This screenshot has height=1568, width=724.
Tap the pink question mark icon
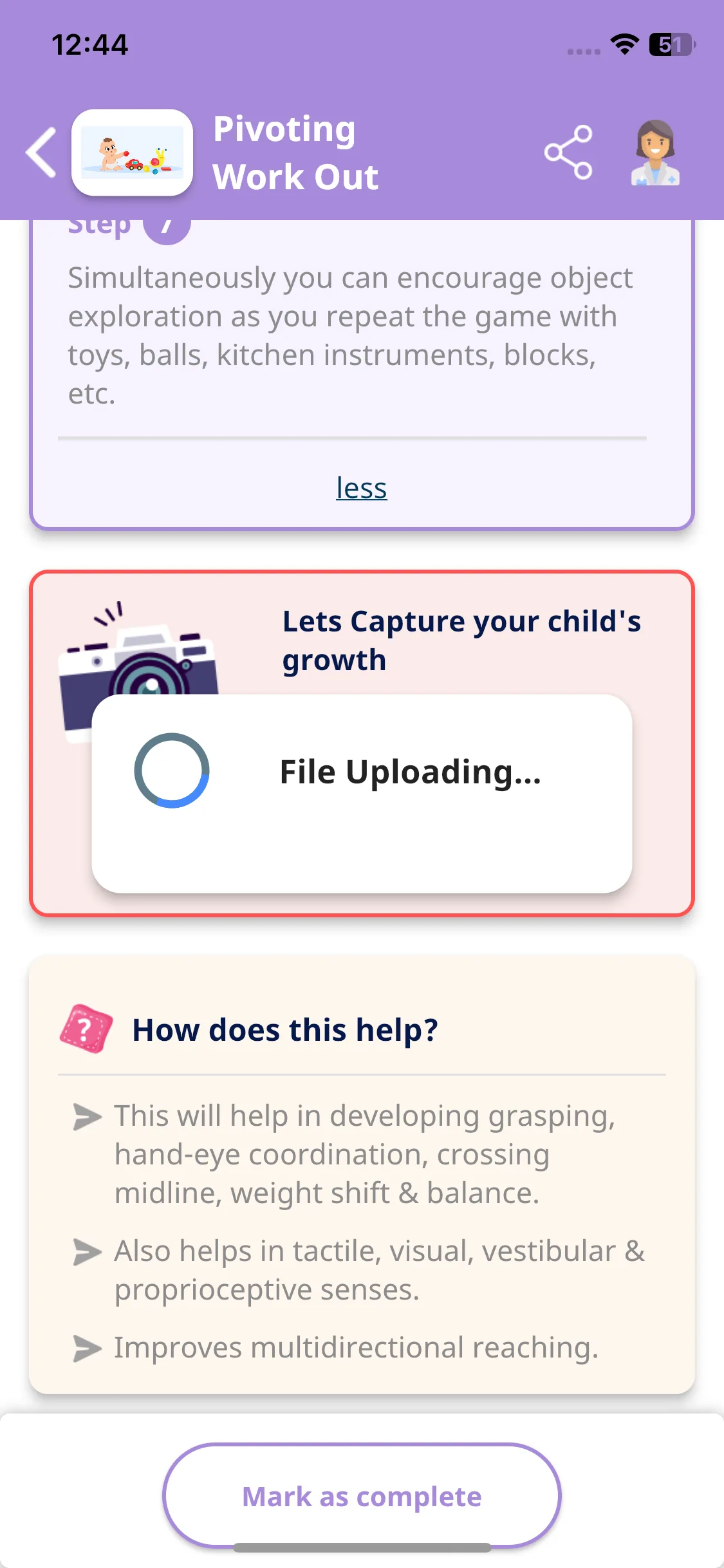(86, 1029)
